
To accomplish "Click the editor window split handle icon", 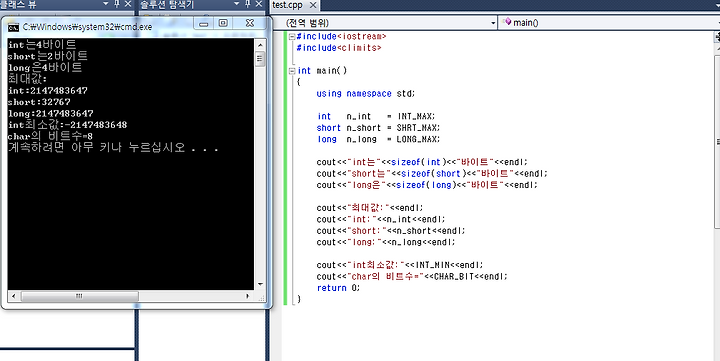I will 717,37.
